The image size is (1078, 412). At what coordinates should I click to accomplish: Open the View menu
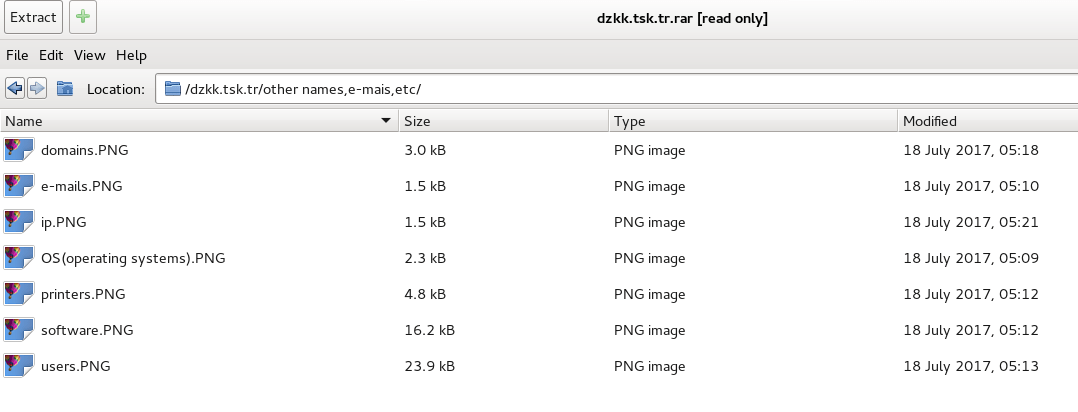(x=89, y=55)
